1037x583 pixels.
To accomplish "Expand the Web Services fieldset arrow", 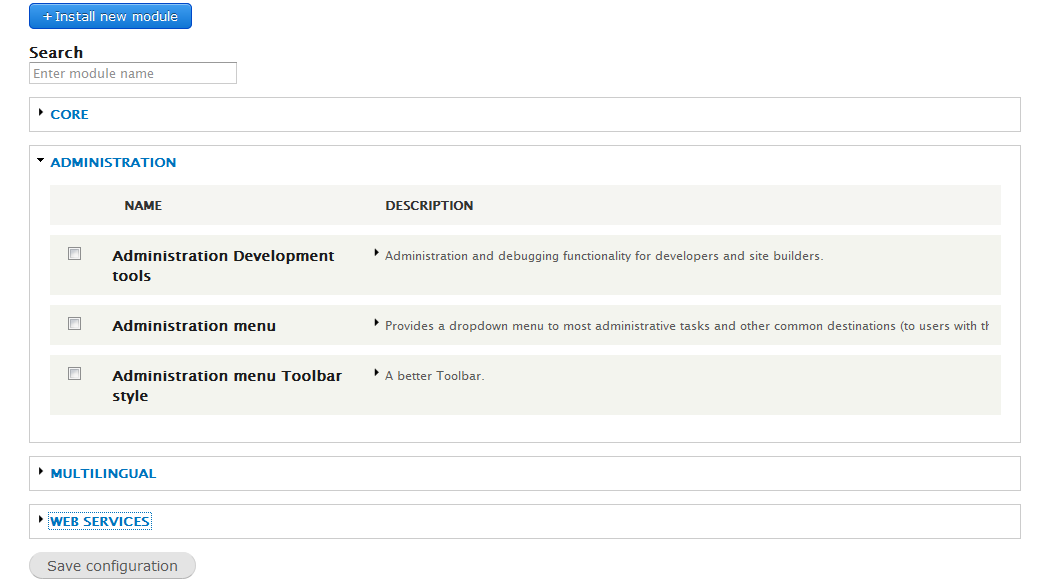I will point(41,520).
